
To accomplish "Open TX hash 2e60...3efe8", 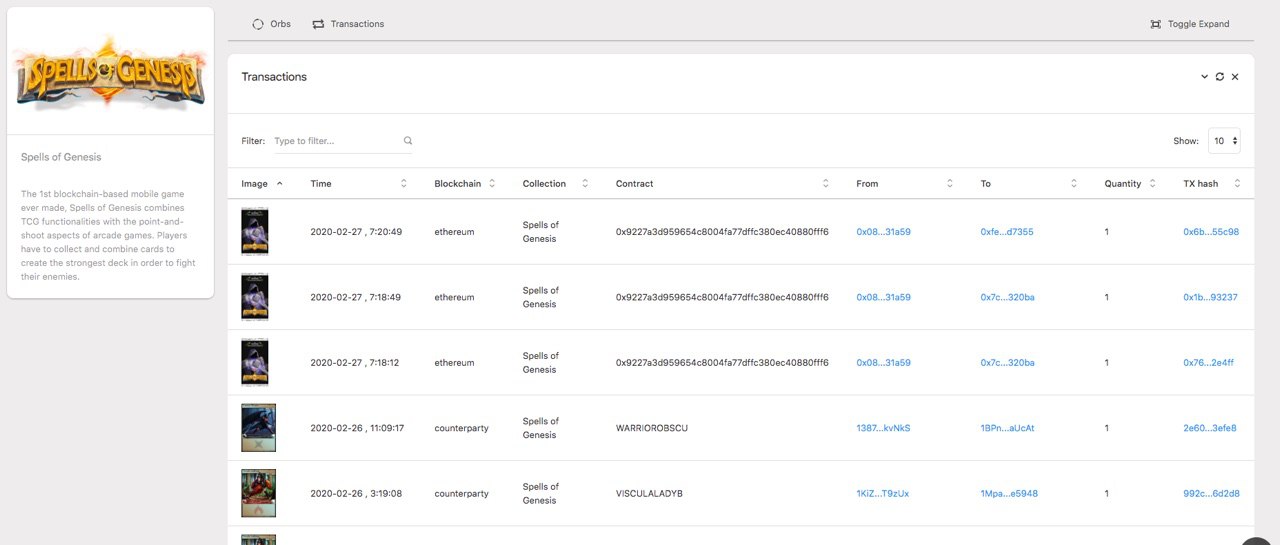I will pos(1210,428).
